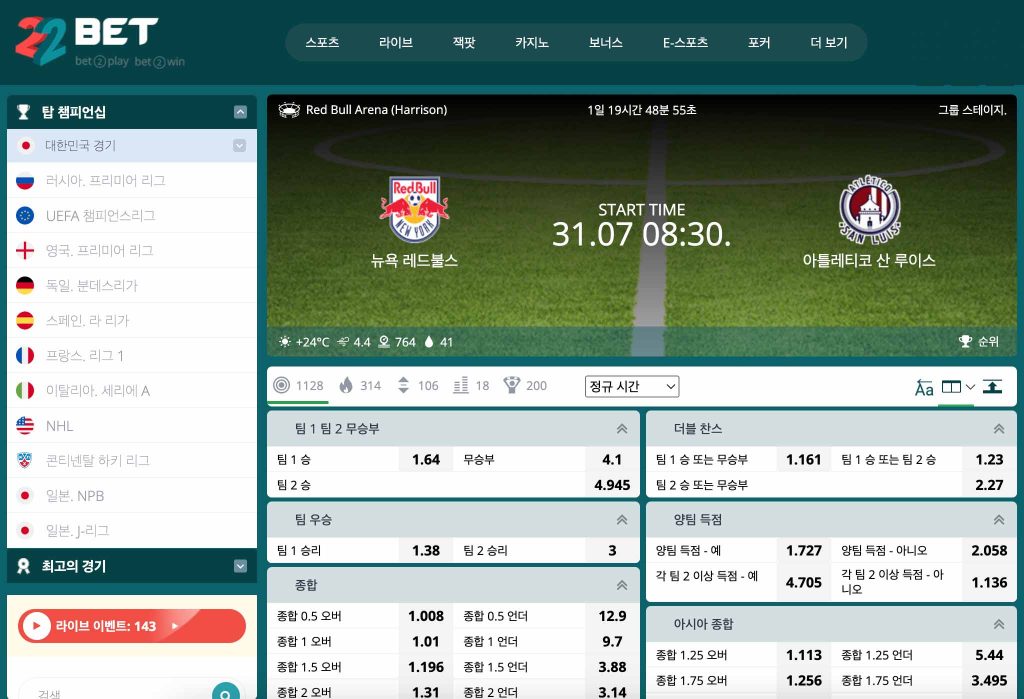Screen dimensions: 1024x699
Task: Open the 라이브 menu
Action: (x=396, y=42)
